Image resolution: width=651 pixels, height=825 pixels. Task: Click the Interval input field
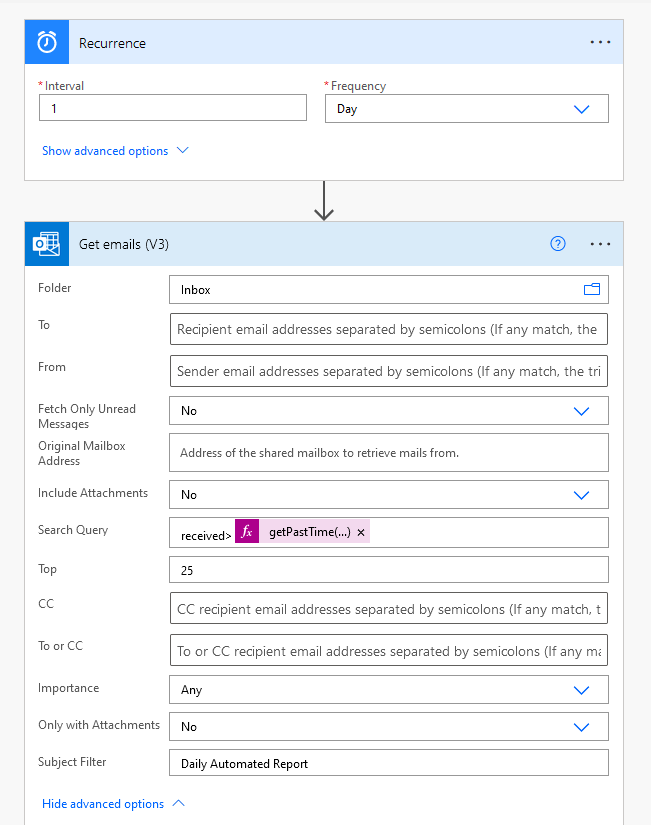pyautogui.click(x=172, y=108)
